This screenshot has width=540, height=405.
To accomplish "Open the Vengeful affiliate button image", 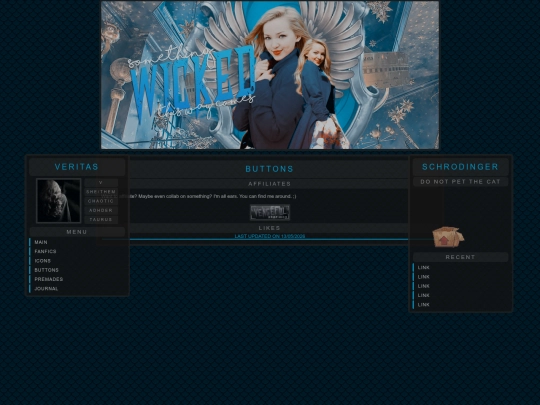I will [x=270, y=212].
